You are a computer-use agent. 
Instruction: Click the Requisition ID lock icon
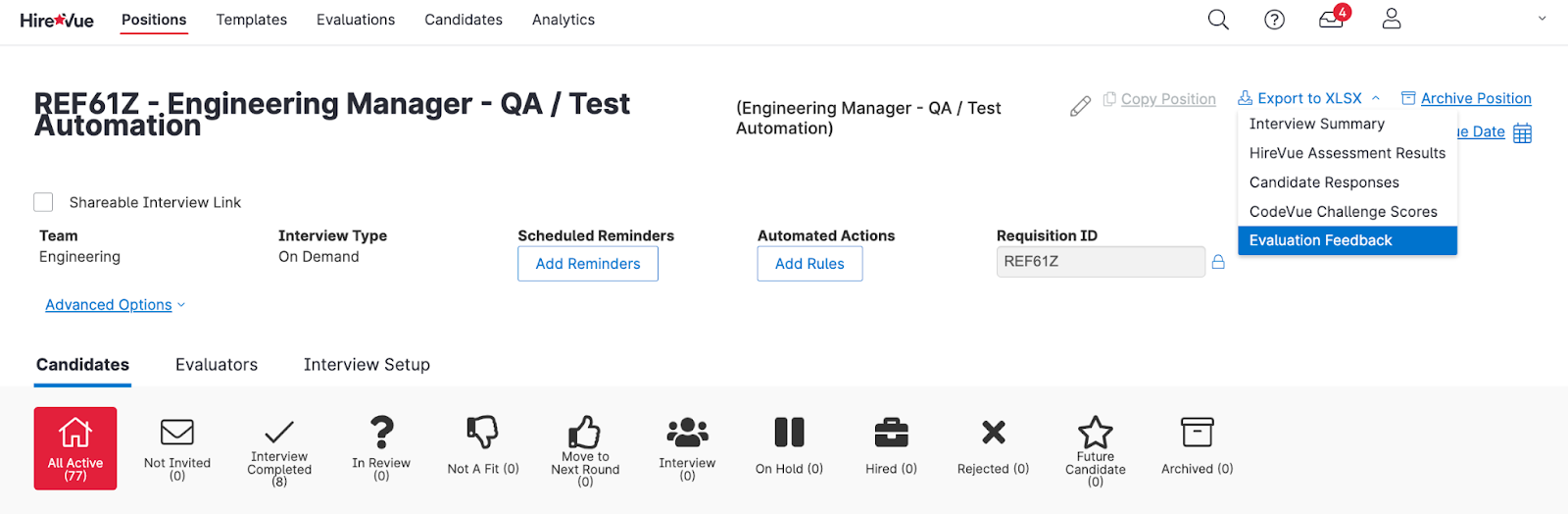pos(1218,262)
